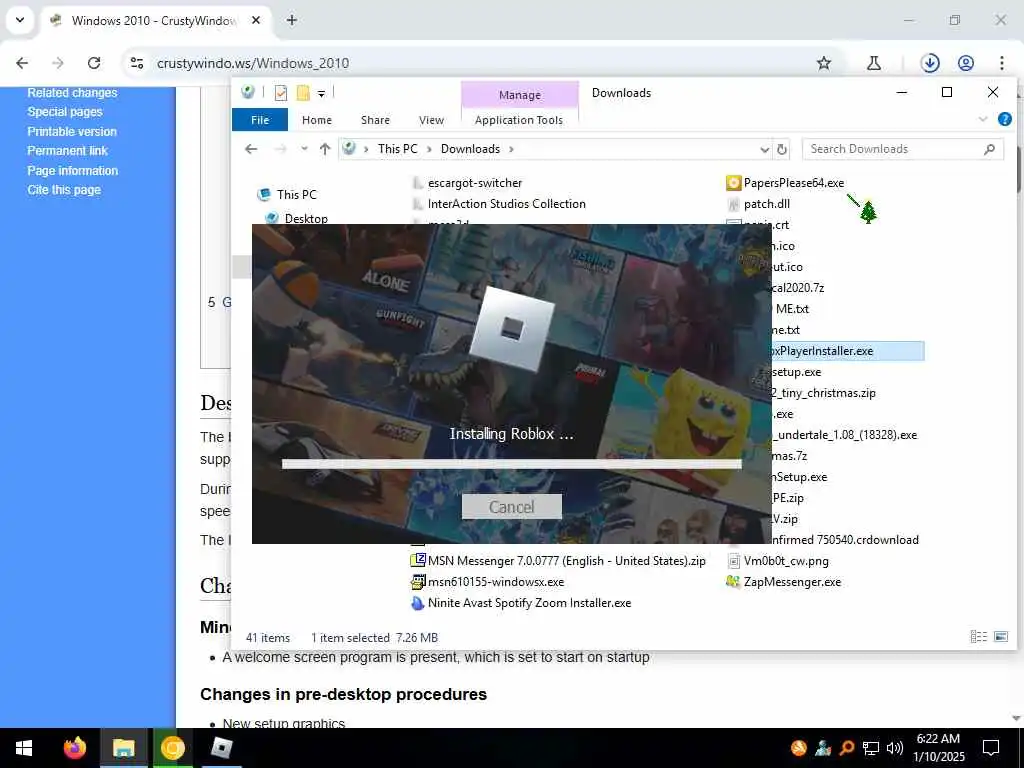Screen dimensions: 1024x768
Task: Refresh the Downloads folder view
Action: [782, 150]
